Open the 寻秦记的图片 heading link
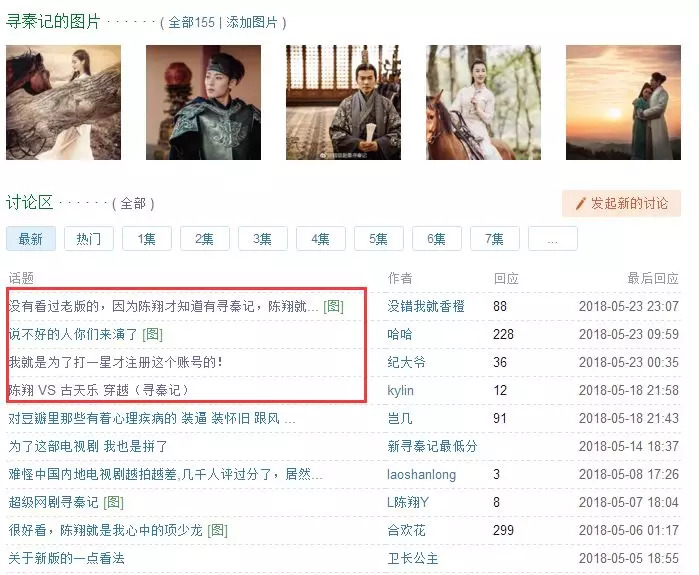 (53, 21)
